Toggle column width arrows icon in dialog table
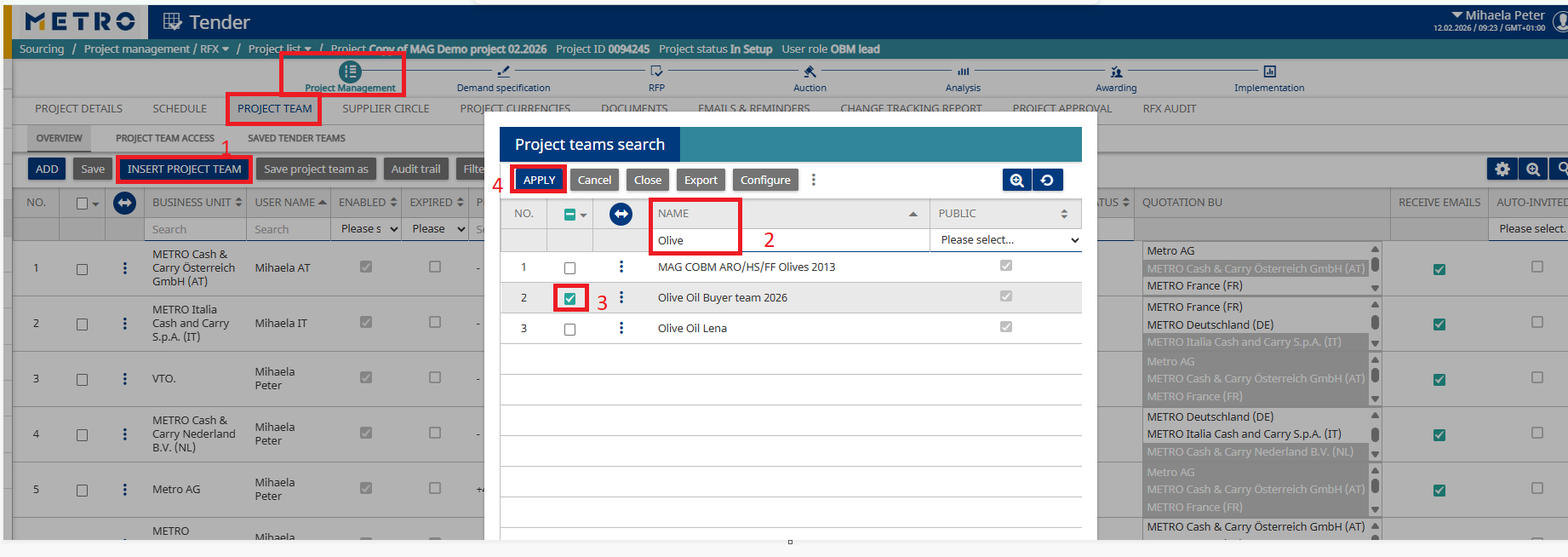The height and width of the screenshot is (557, 1568). click(621, 214)
